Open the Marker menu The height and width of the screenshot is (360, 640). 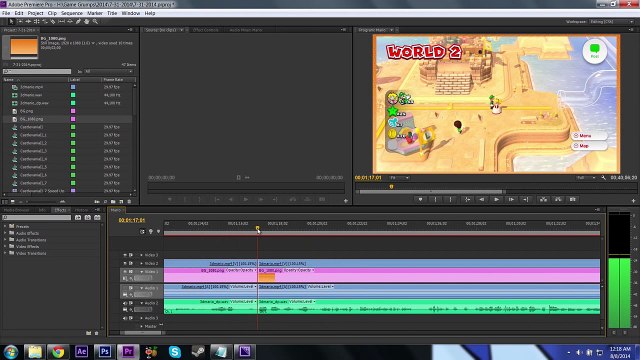95,13
